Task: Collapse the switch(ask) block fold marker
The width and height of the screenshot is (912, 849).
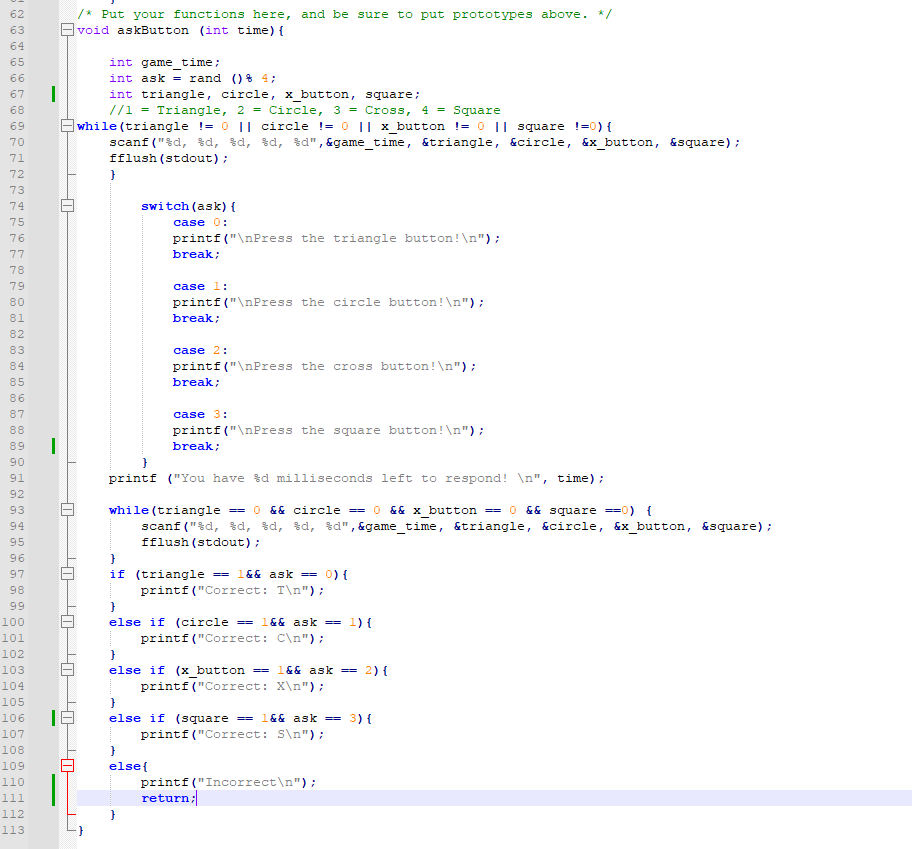Action: coord(66,205)
